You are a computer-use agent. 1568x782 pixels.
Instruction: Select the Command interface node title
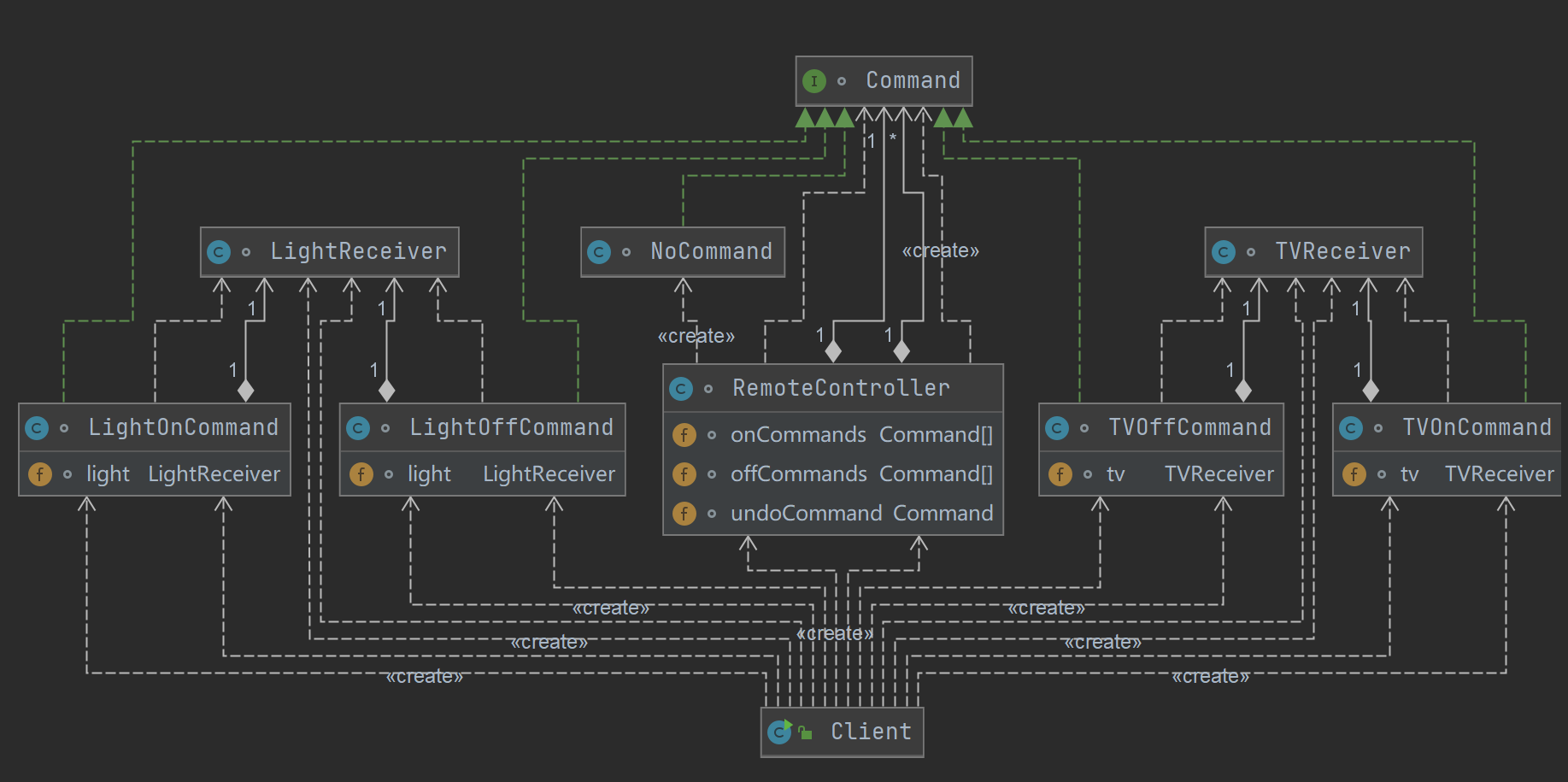(913, 81)
